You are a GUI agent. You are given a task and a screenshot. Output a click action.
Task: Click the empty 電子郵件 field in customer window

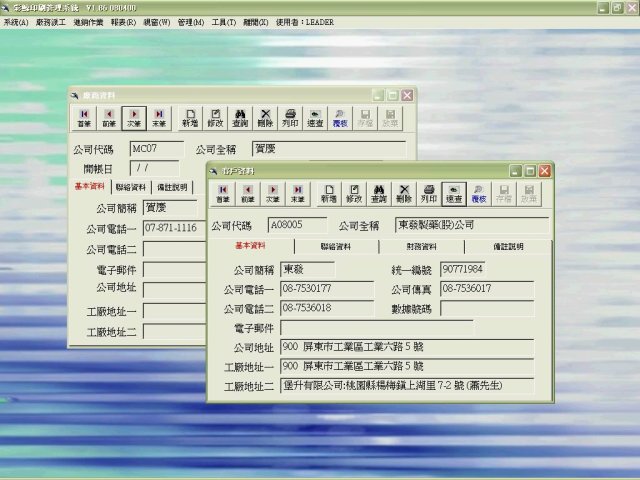(376, 327)
